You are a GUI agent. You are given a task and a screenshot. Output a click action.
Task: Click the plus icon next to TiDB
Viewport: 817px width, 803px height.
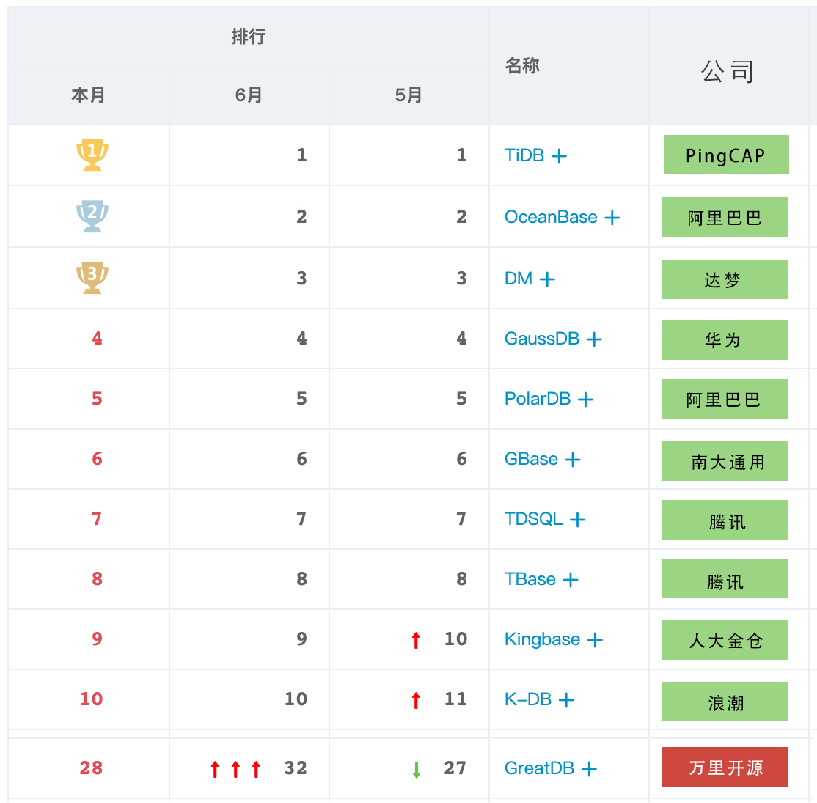[x=560, y=156]
